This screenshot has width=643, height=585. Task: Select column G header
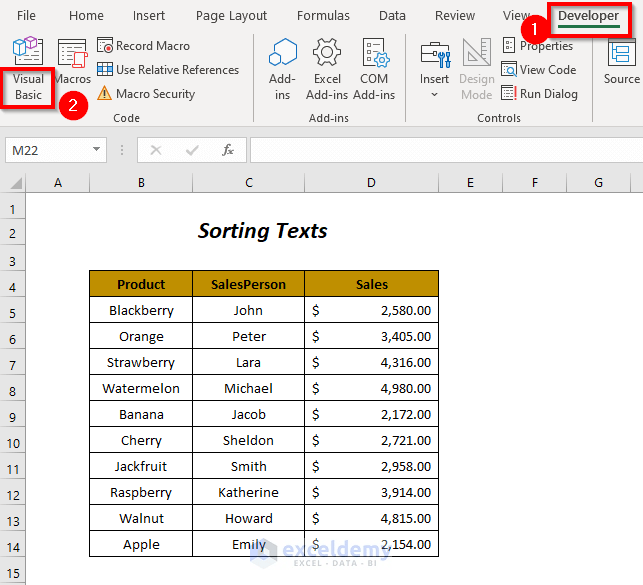599,183
